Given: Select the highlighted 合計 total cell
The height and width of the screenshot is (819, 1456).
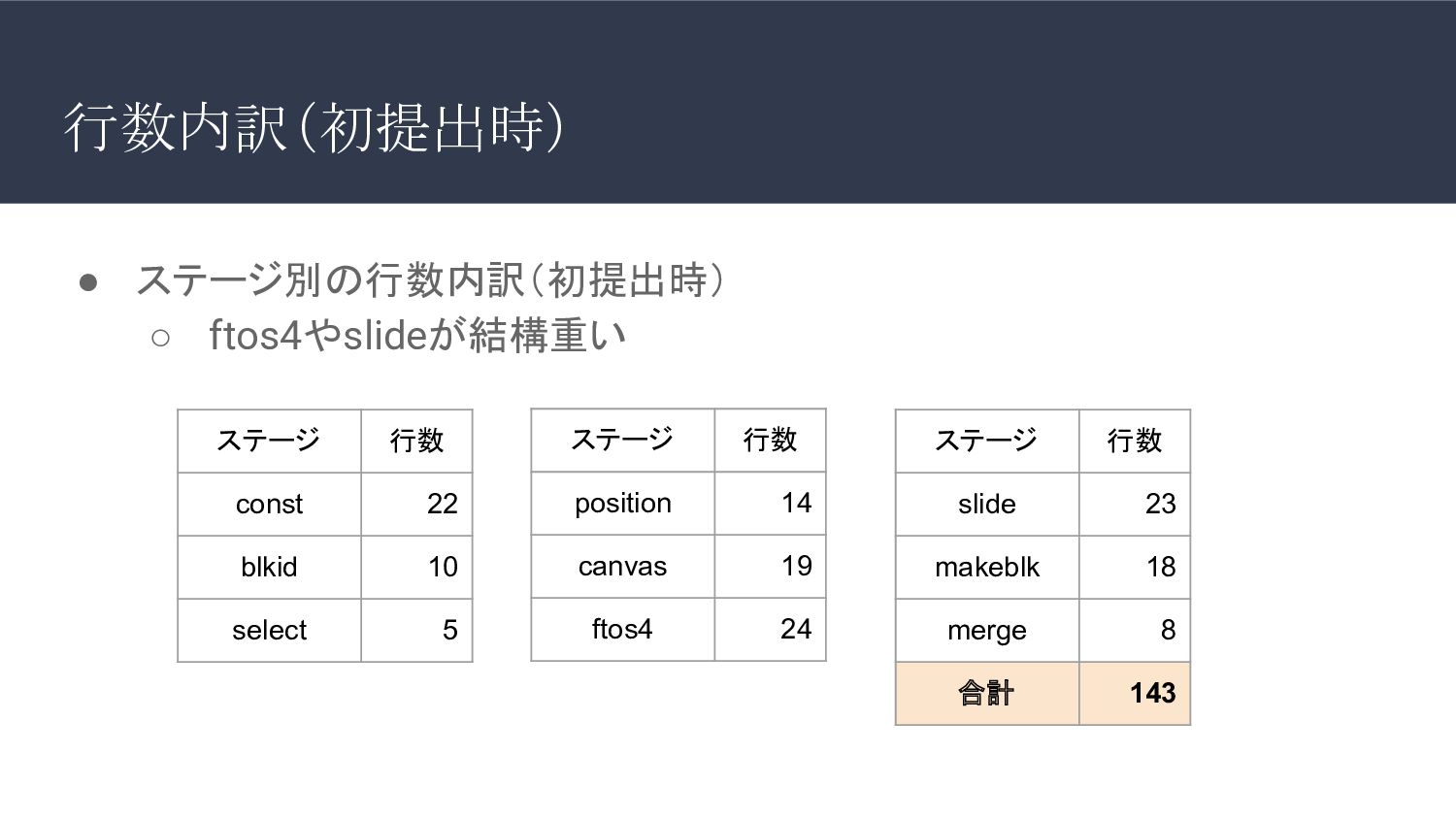Looking at the screenshot, I should pos(987,694).
